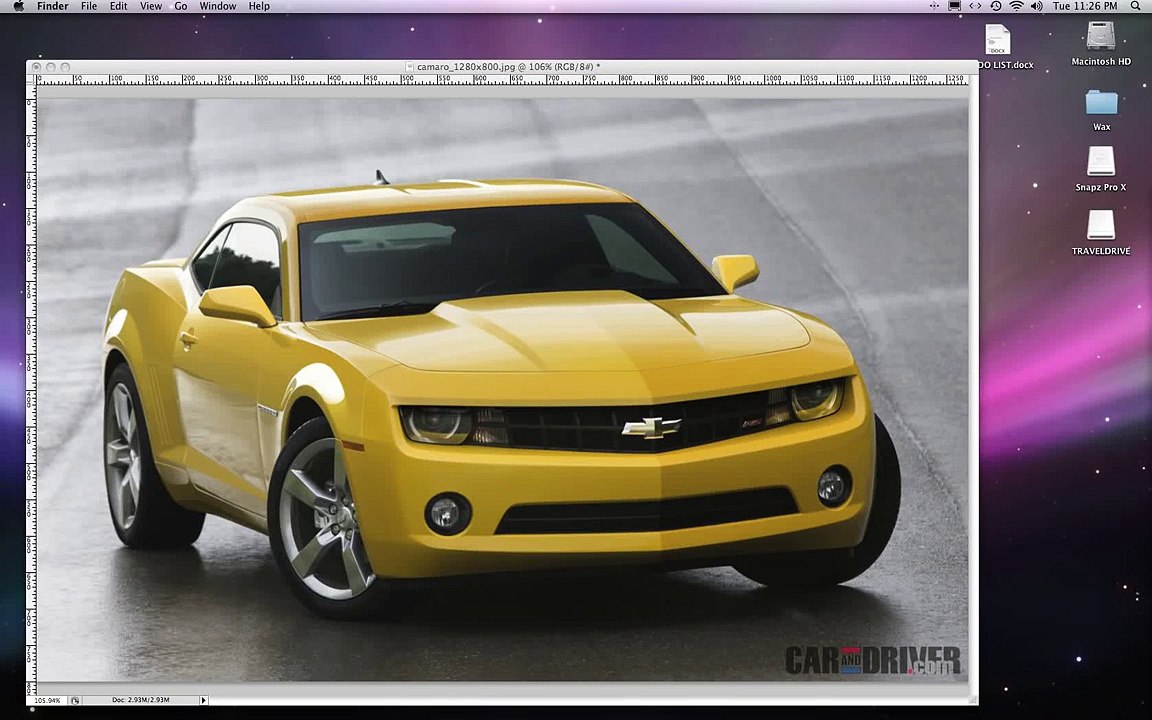
Task: Click the volume speaker icon in menu bar
Action: click(x=1037, y=6)
